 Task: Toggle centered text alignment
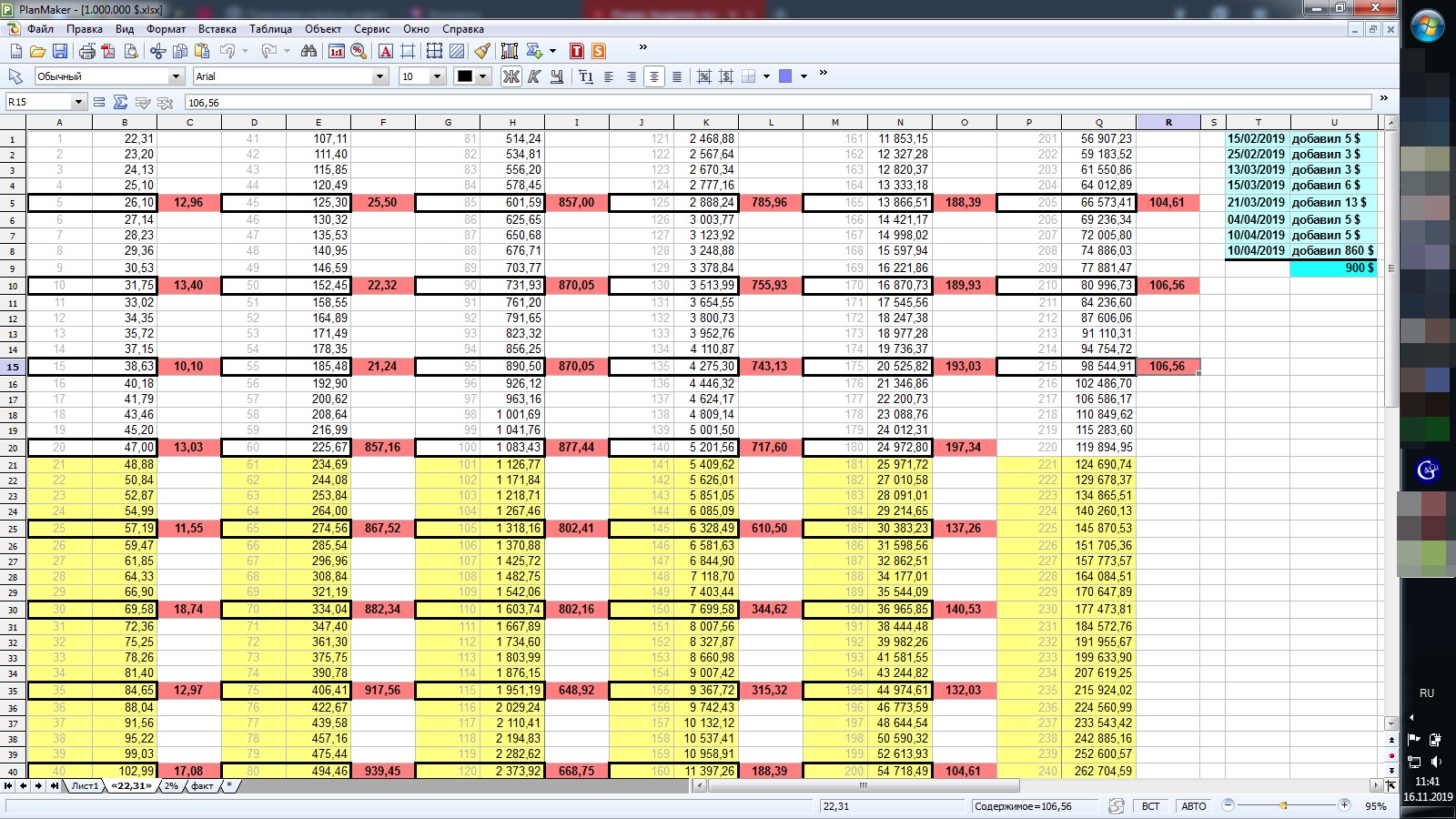coord(653,76)
